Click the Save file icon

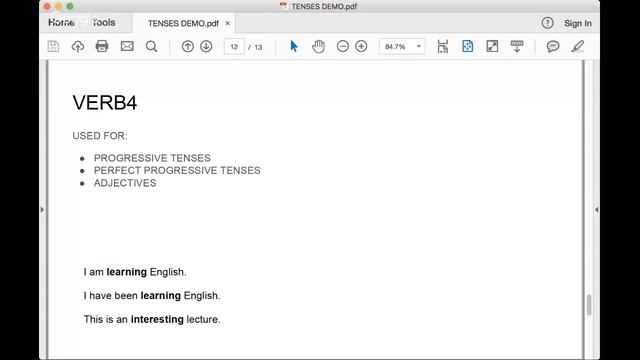(53, 47)
